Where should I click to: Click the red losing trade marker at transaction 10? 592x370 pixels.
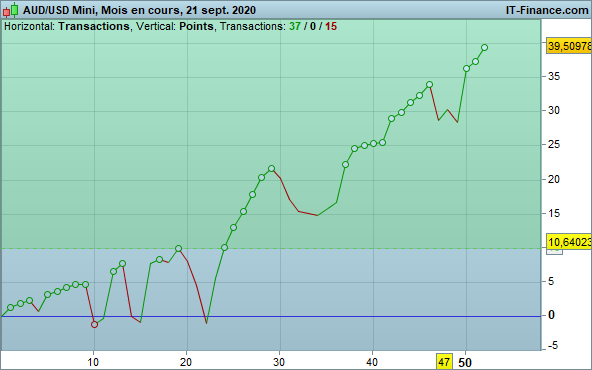point(94,324)
